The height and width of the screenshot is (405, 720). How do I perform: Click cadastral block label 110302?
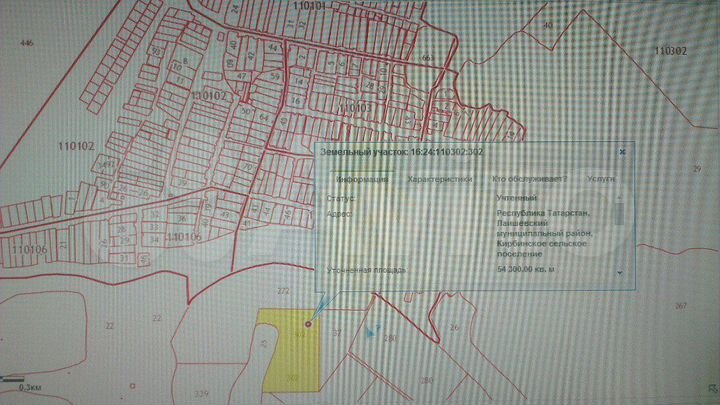[670, 51]
